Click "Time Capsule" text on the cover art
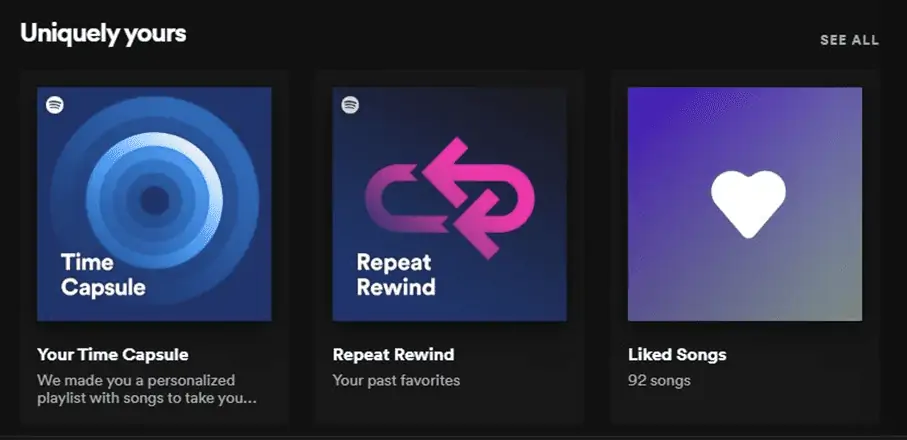 (x=103, y=275)
